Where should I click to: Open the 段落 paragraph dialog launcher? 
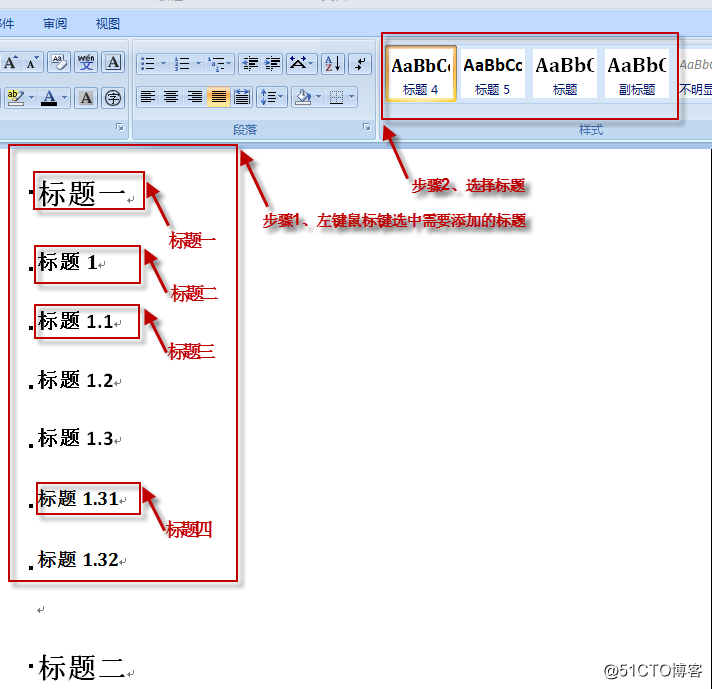367,127
